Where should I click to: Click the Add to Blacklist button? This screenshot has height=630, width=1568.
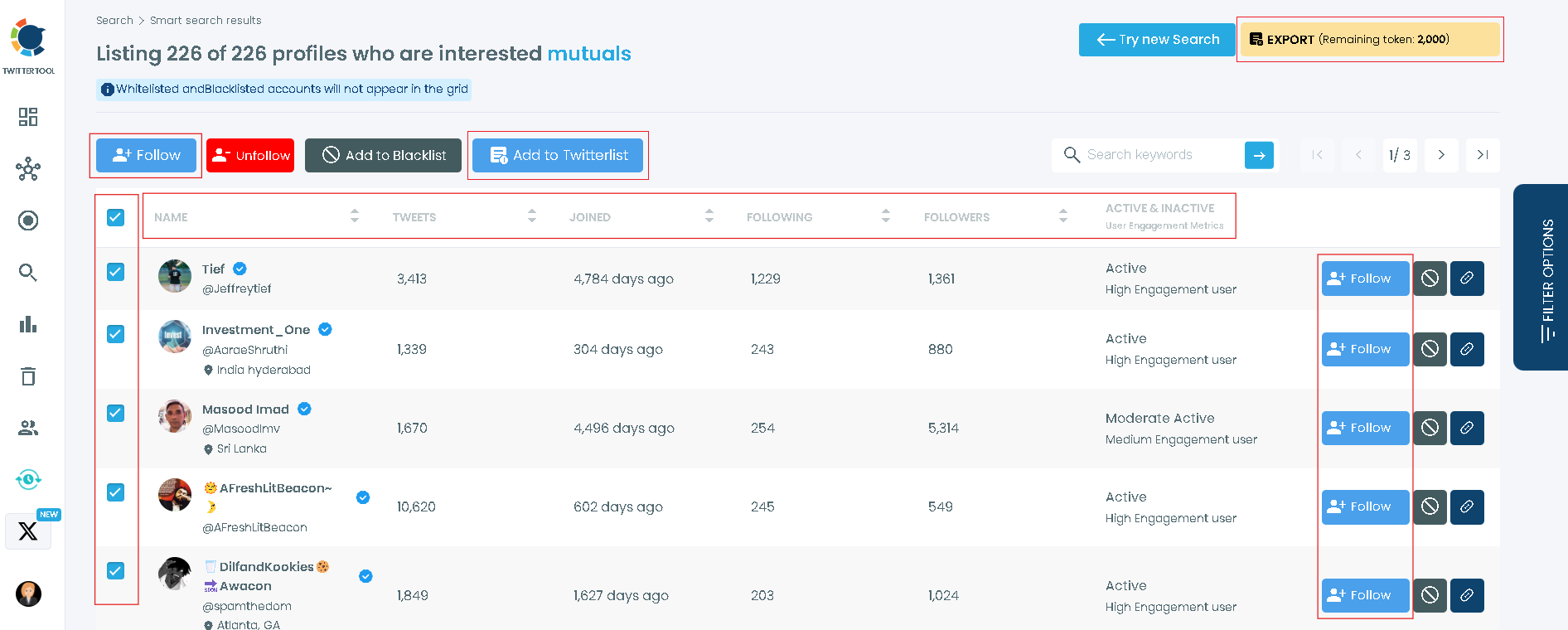click(383, 155)
